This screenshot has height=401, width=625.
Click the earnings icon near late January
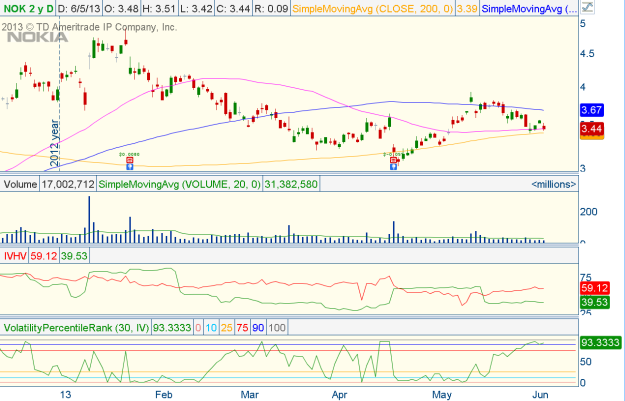pyautogui.click(x=128, y=160)
